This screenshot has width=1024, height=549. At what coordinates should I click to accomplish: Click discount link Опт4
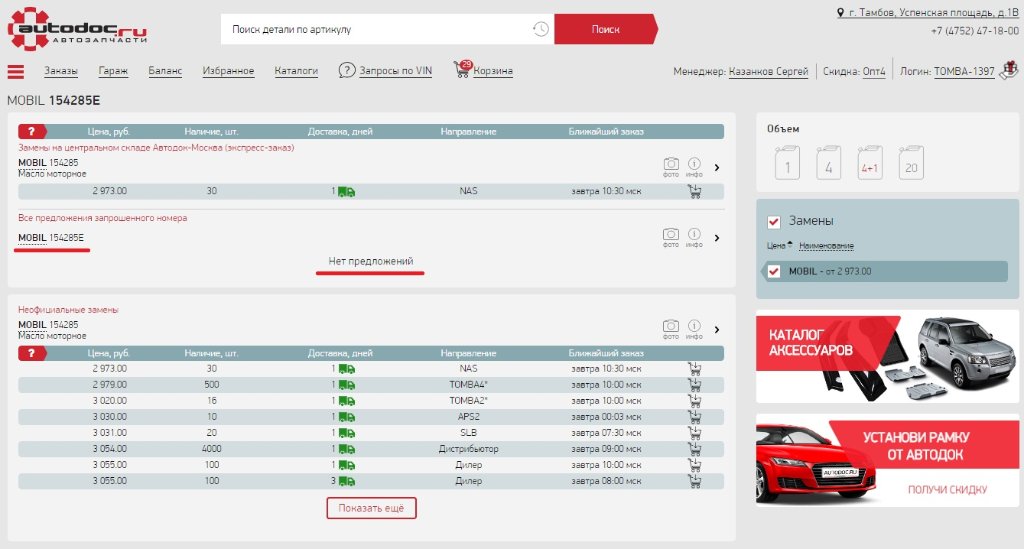tap(874, 71)
